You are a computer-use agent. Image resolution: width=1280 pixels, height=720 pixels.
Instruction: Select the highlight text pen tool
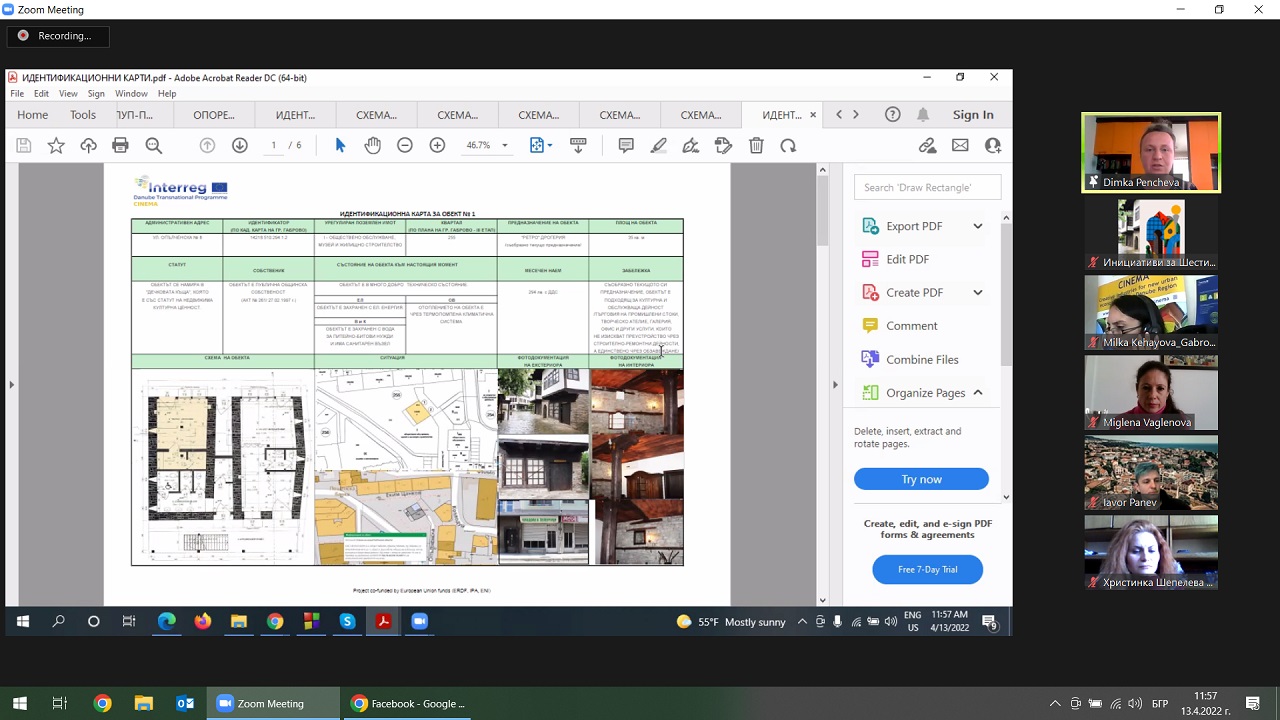[658, 145]
